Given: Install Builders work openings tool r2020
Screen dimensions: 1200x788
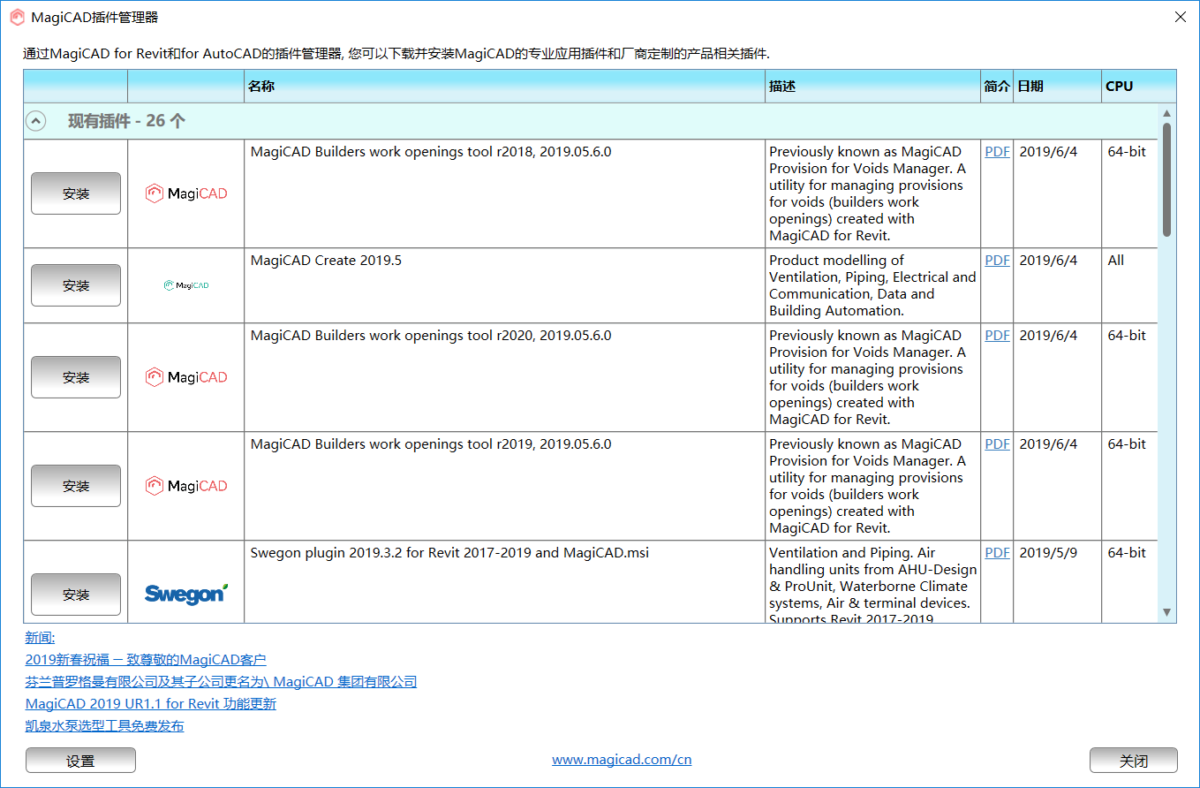Looking at the screenshot, I should pos(76,378).
